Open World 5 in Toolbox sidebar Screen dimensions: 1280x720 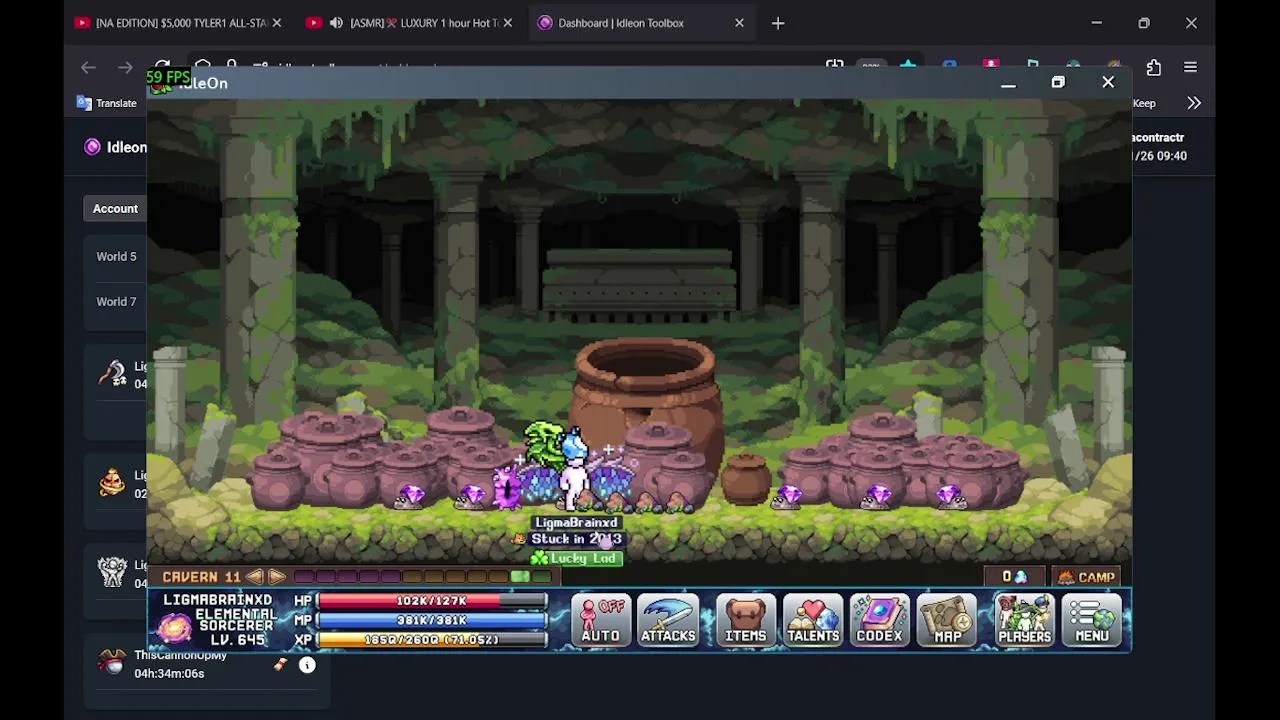[x=116, y=257]
